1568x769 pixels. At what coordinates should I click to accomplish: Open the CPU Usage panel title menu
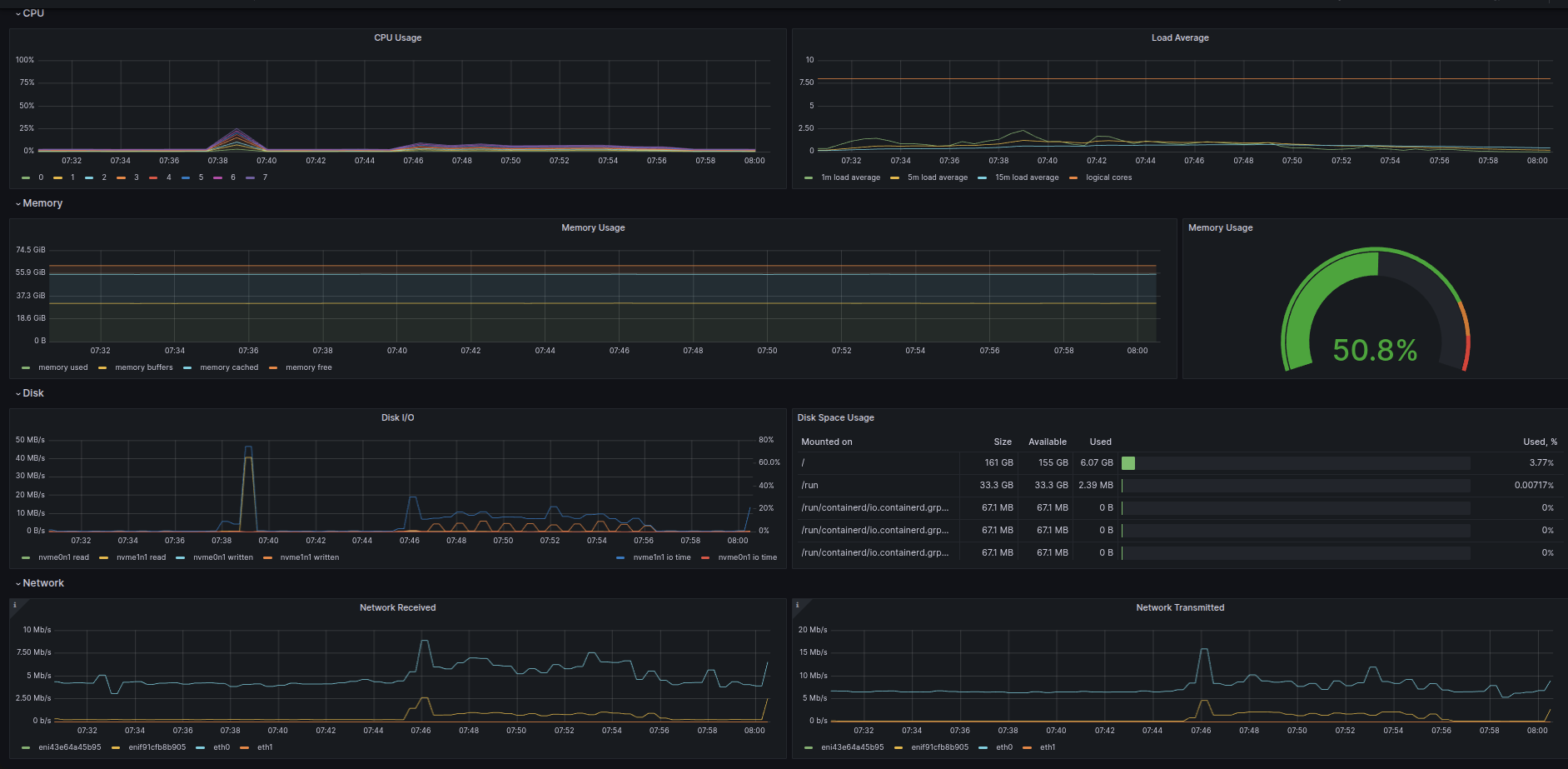coord(397,37)
